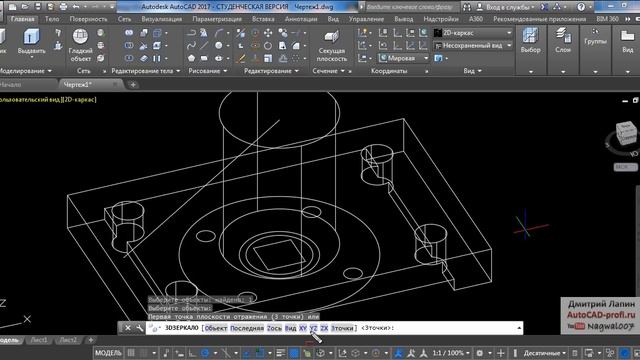Open the Визуализация ribbon tab
The image size is (640, 360).
[162, 19]
